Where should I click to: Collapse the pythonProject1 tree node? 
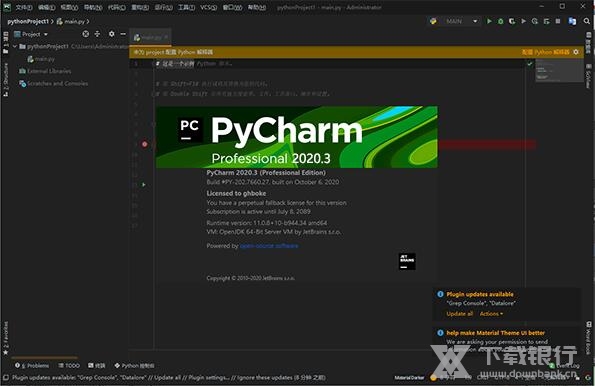pos(15,46)
